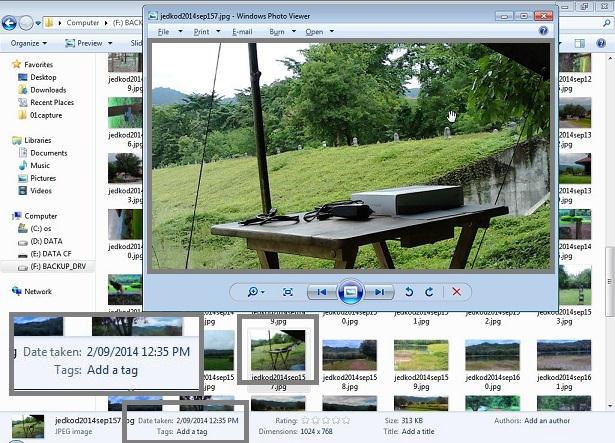The image size is (615, 443).
Task: Go to the next photo in Photo Viewer
Action: [x=379, y=292]
